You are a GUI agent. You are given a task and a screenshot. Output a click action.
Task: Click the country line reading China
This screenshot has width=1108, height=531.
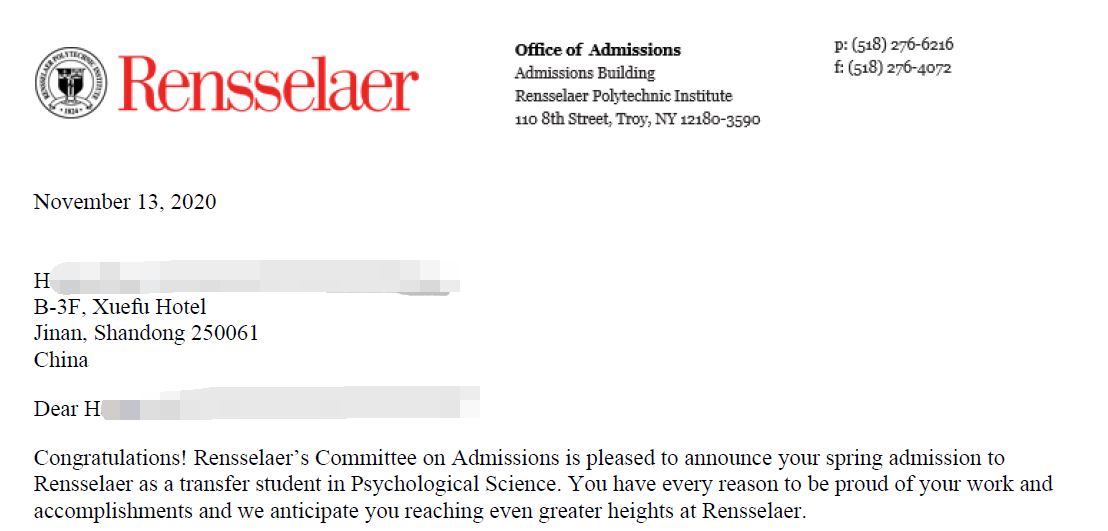(61, 360)
